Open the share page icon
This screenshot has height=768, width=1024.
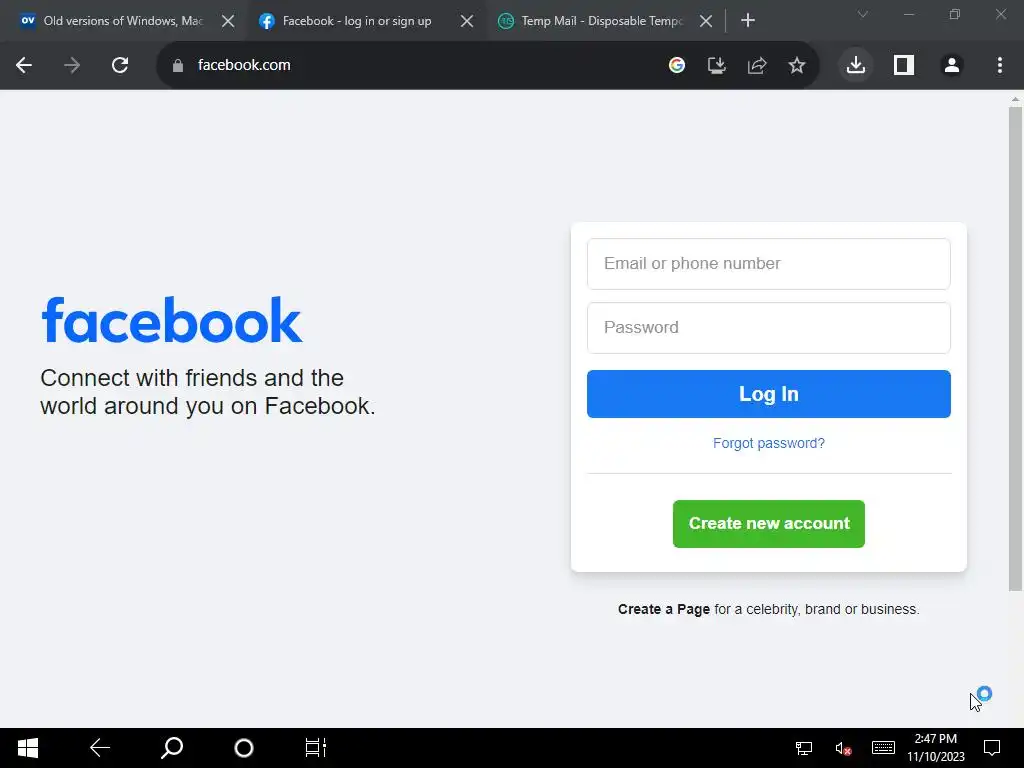[x=756, y=65]
